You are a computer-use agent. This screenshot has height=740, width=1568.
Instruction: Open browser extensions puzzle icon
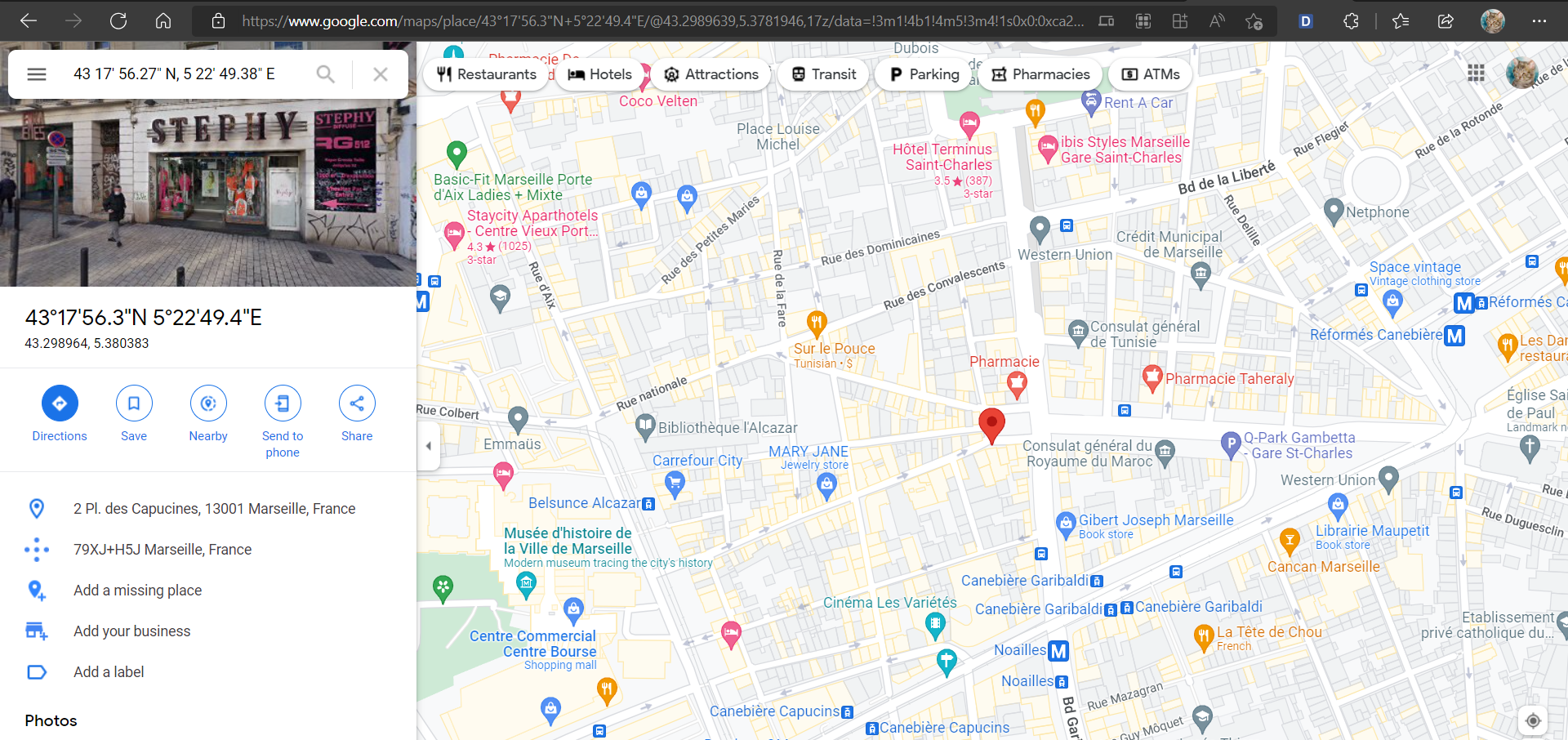1351,21
